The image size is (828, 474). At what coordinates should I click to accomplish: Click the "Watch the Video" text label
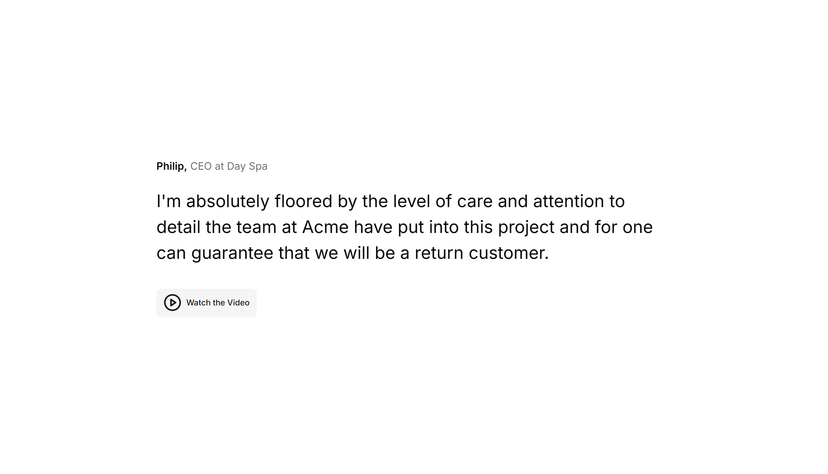218,302
